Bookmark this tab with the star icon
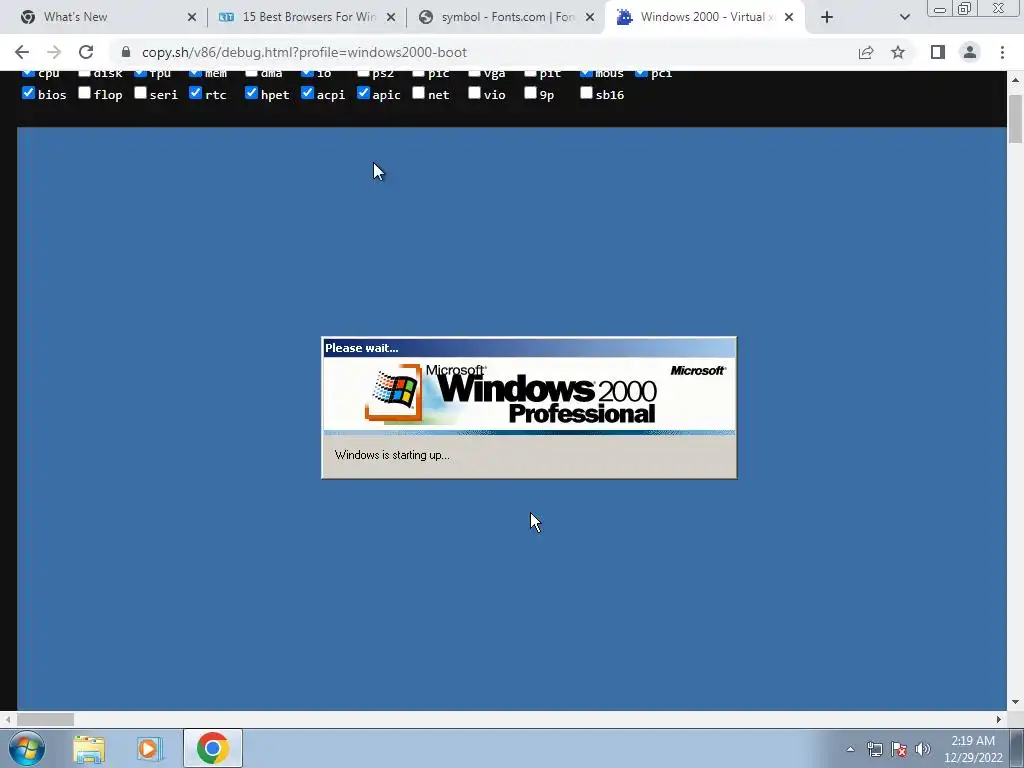Screen dimensions: 1024x768 pos(898,52)
